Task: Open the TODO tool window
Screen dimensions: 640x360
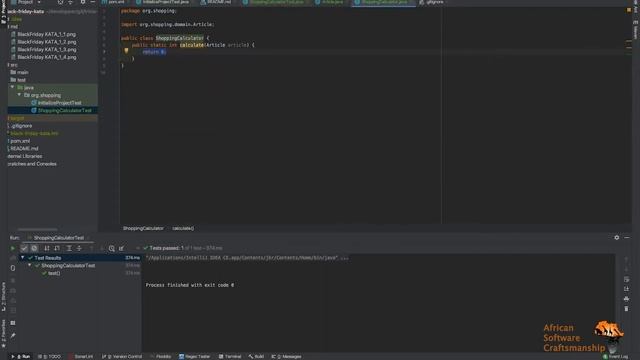Action: 49,356
